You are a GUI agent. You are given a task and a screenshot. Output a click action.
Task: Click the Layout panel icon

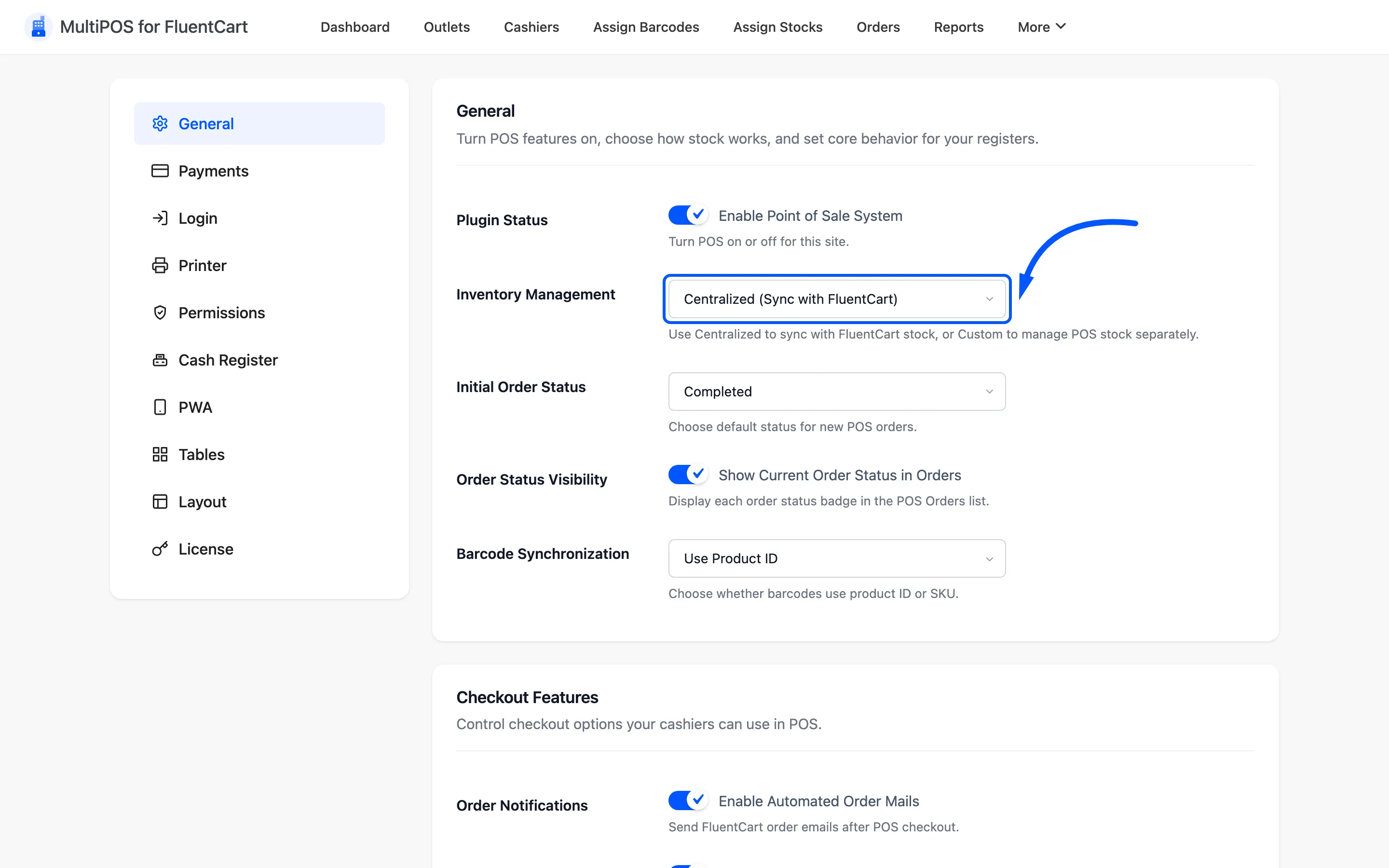pos(160,502)
